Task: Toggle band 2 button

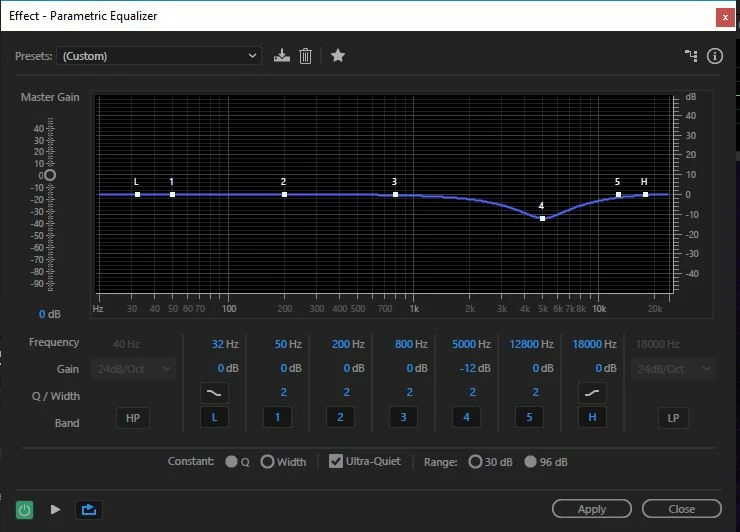Action: click(340, 417)
